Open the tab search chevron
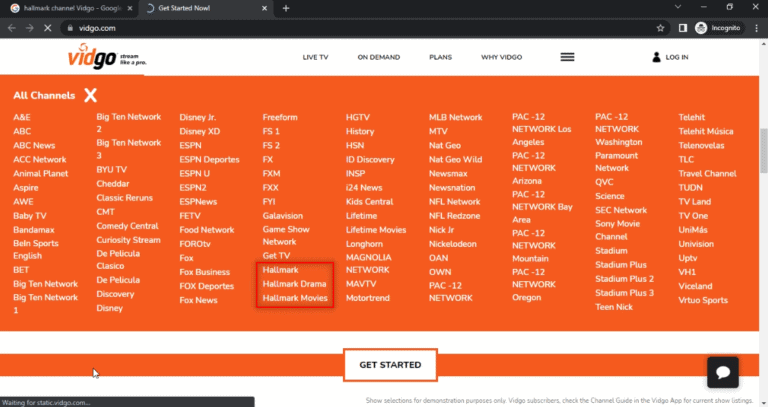The image size is (768, 407). 678,7
